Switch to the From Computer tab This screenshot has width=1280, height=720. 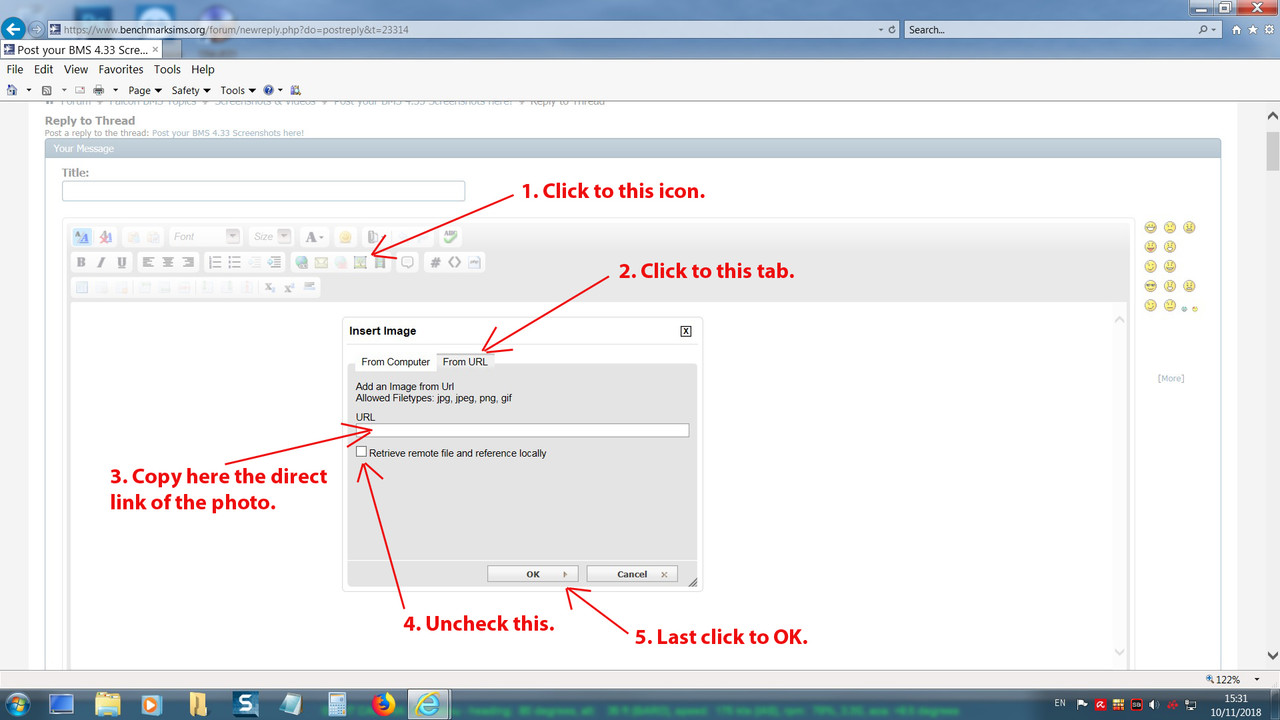coord(396,362)
